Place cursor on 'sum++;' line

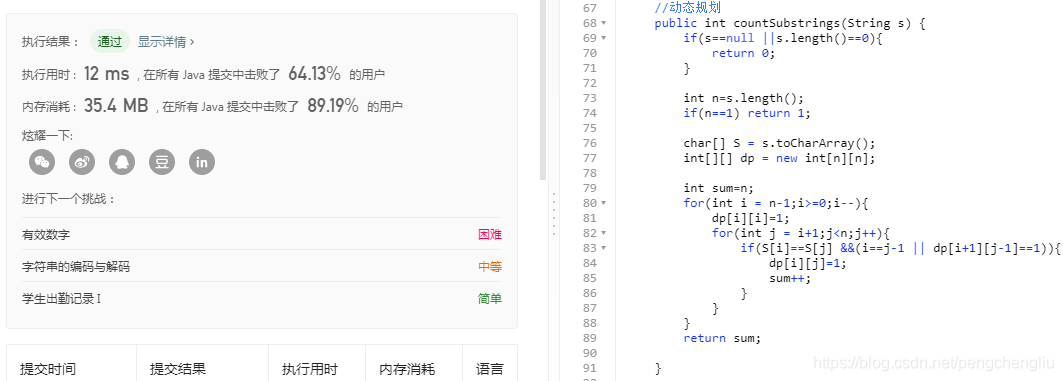[790, 278]
